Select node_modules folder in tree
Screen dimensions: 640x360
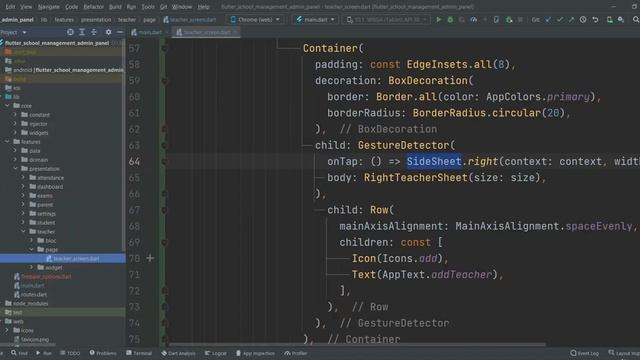click(x=30, y=303)
